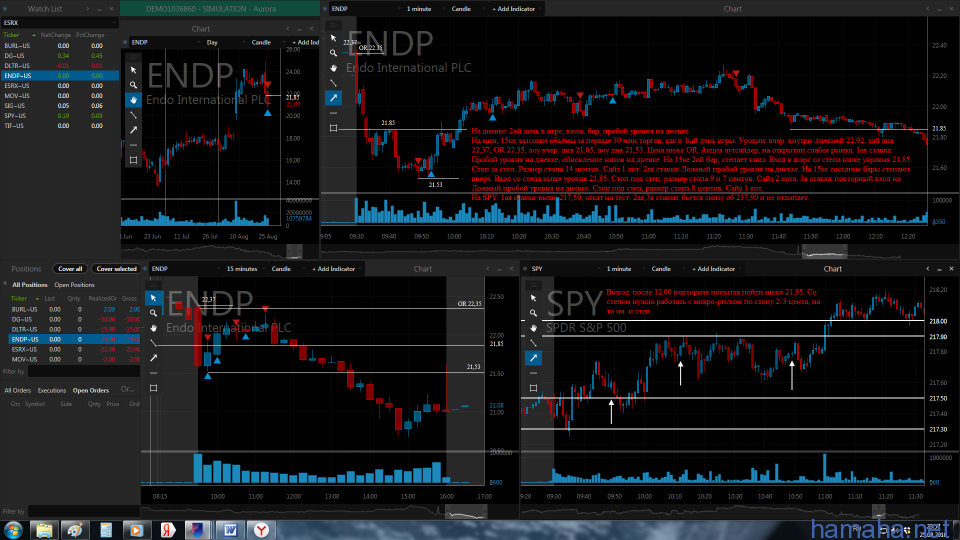This screenshot has width=960, height=540.
Task: Select zoom tool in 15 minutes ENDP chart
Action: [x=153, y=313]
